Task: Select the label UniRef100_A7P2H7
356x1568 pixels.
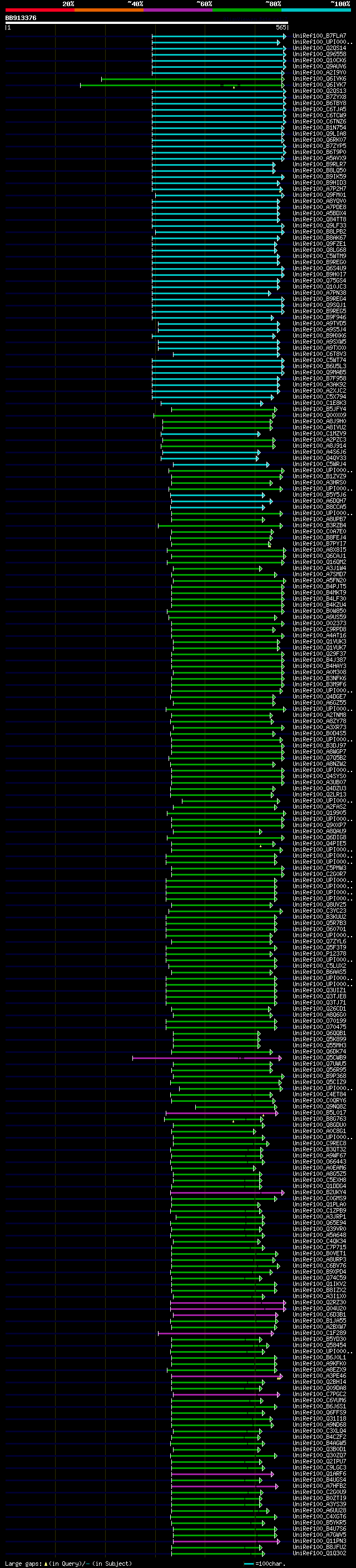Action: [319, 189]
